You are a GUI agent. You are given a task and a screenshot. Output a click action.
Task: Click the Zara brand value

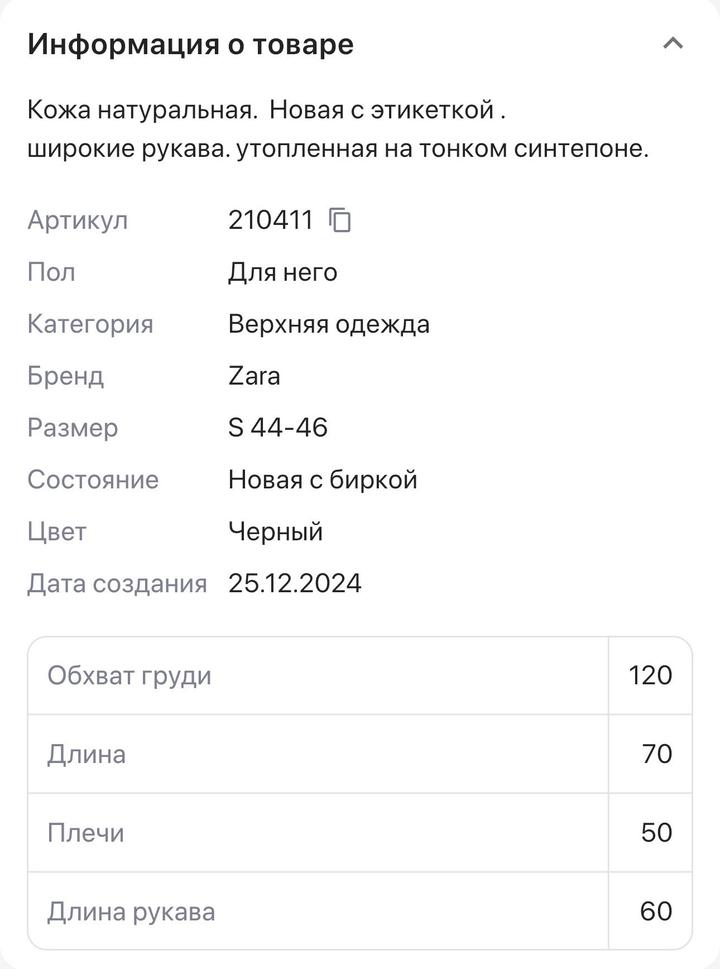(254, 376)
